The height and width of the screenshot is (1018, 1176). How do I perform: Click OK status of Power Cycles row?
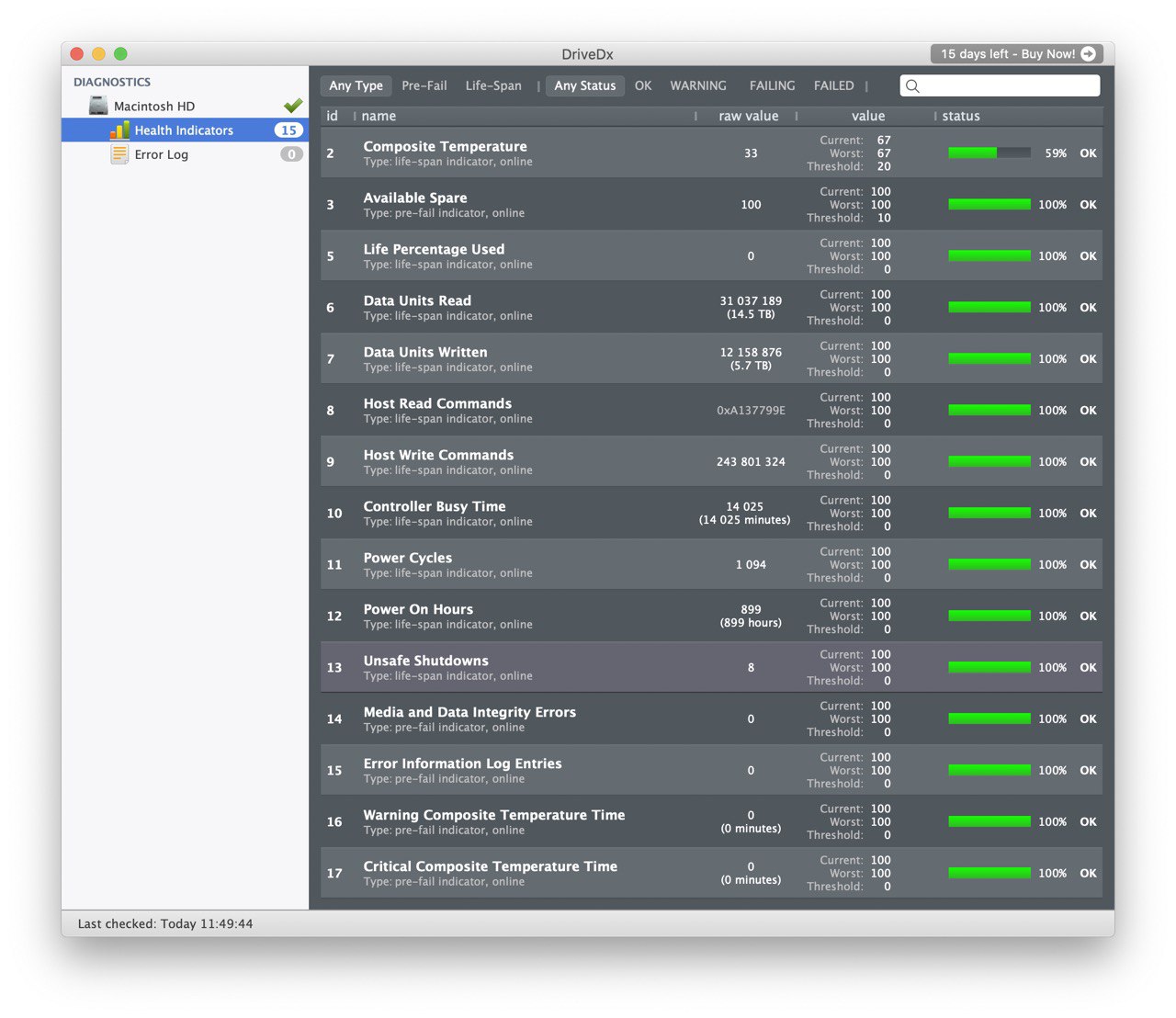tap(1088, 565)
